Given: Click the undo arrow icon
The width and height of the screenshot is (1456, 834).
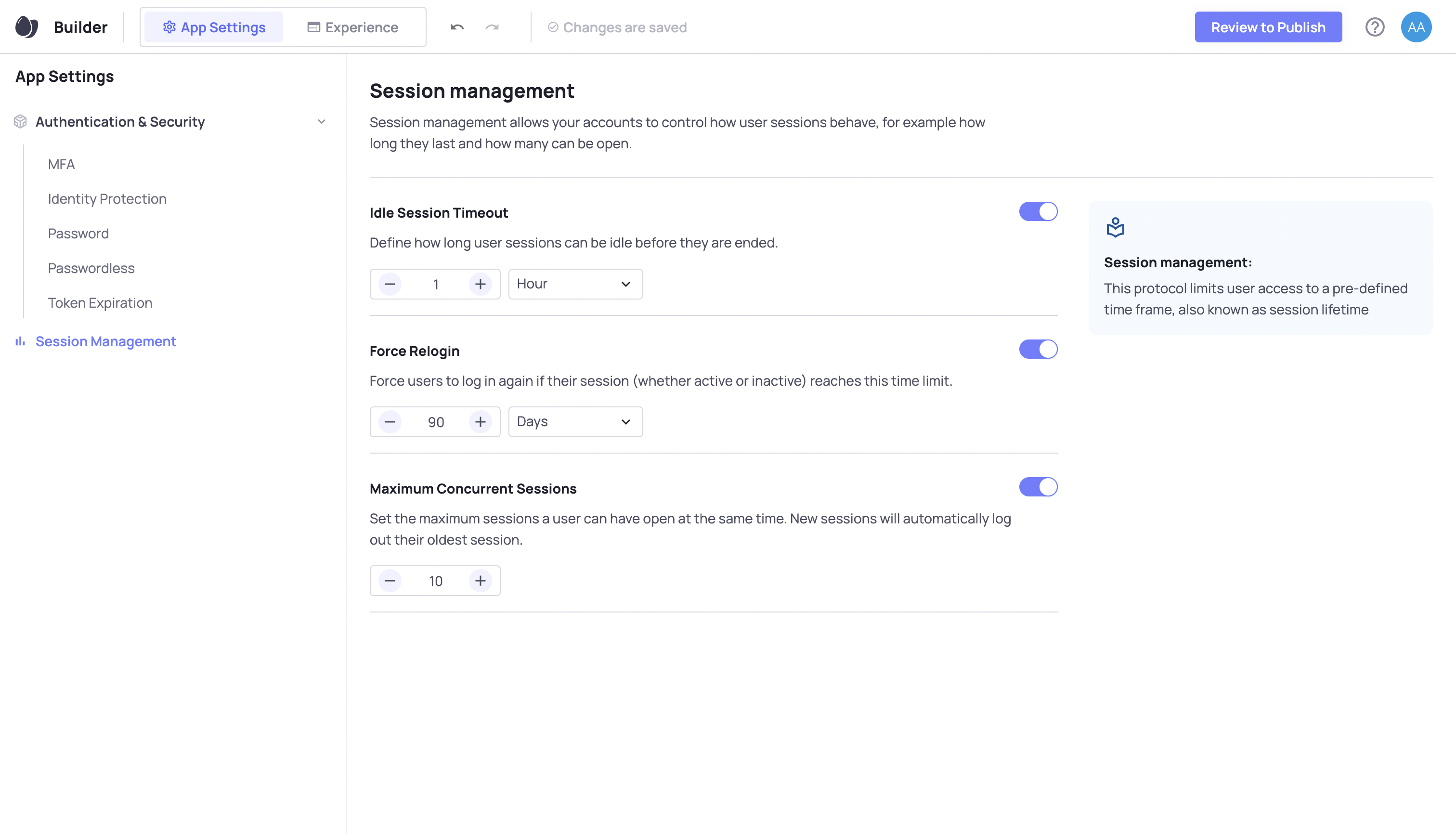Looking at the screenshot, I should pyautogui.click(x=456, y=27).
